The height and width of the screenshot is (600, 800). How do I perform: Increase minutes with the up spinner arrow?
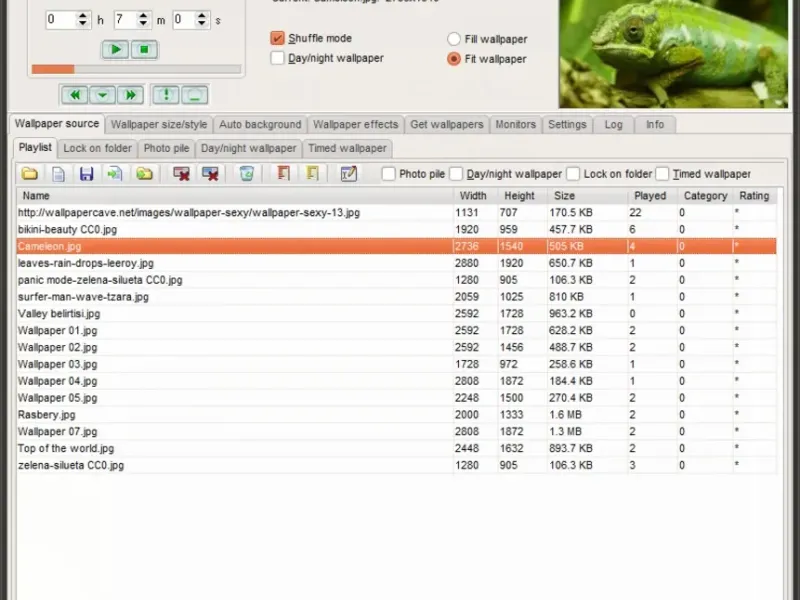coord(143,15)
